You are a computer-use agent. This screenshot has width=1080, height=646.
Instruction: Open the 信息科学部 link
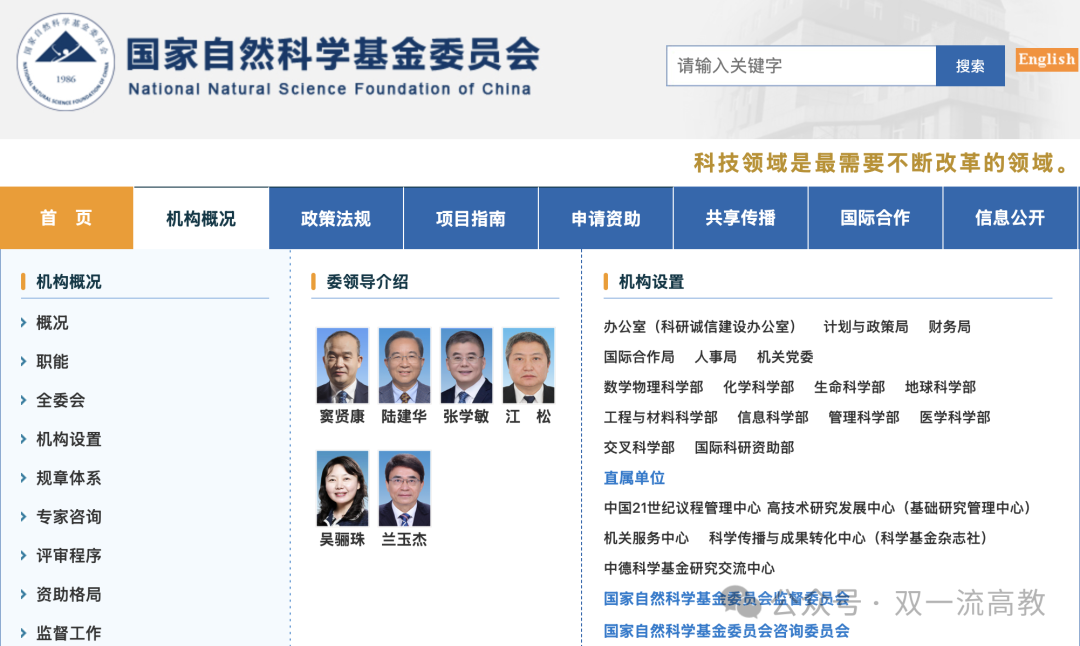coord(773,417)
